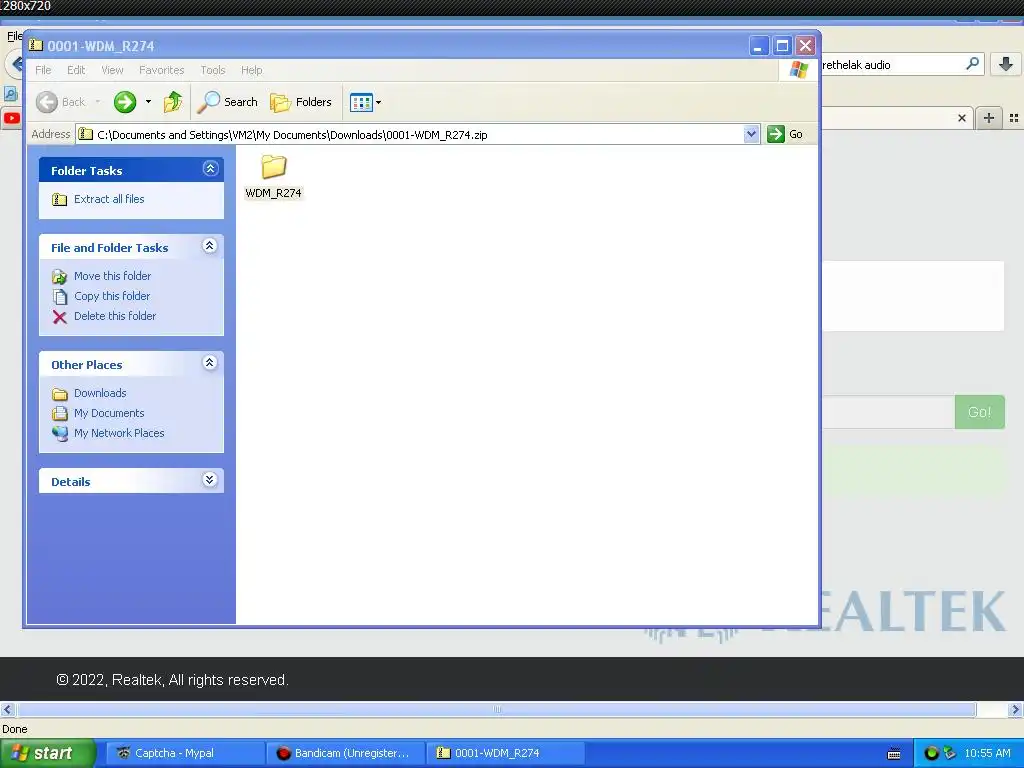
Task: Click Move this folder icon
Action: click(x=59, y=276)
